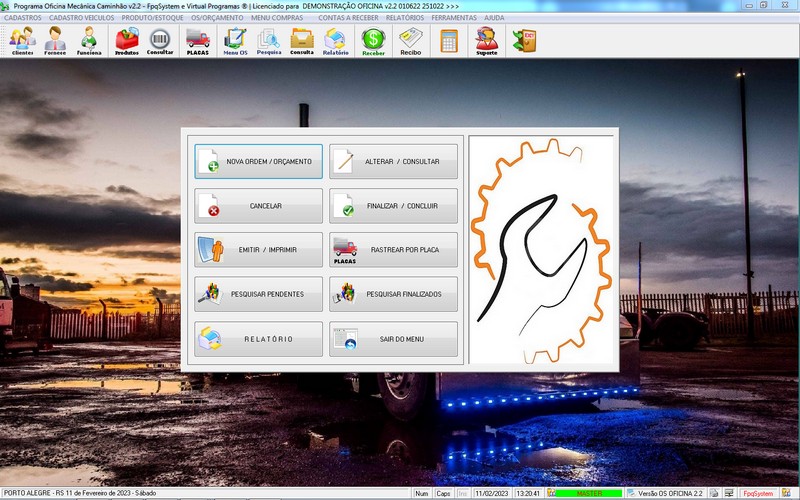This screenshot has height=500, width=800.
Task: Open the PLACAS truck icon in toolbar
Action: pos(197,41)
